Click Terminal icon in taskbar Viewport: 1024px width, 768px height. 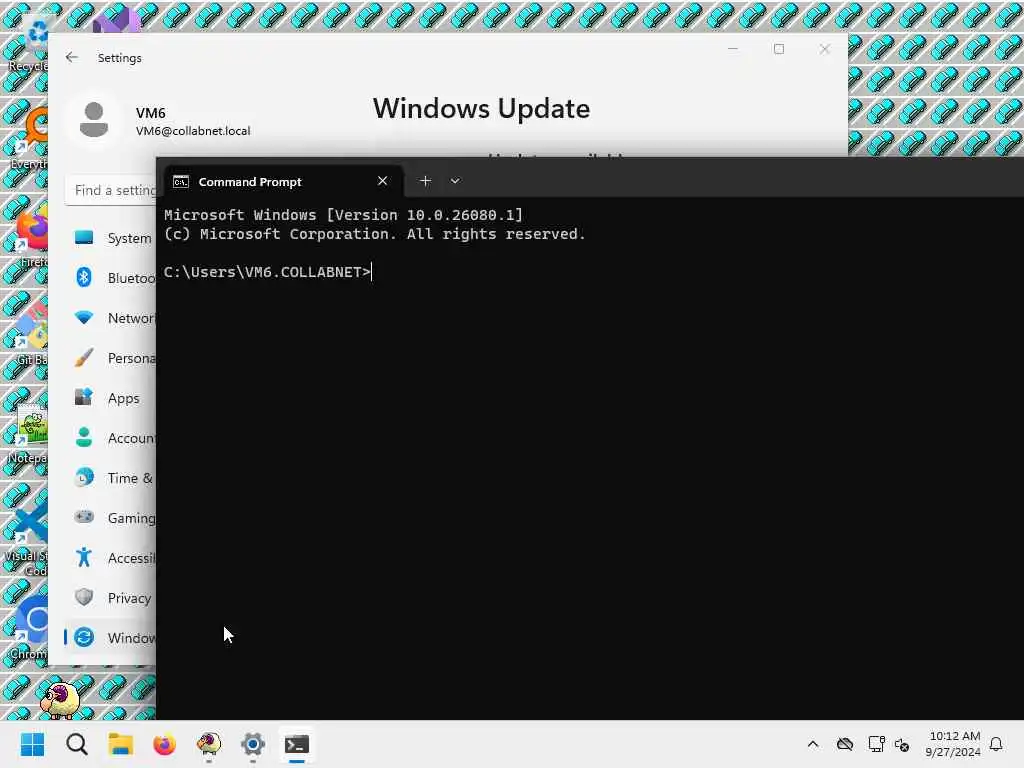coord(296,744)
